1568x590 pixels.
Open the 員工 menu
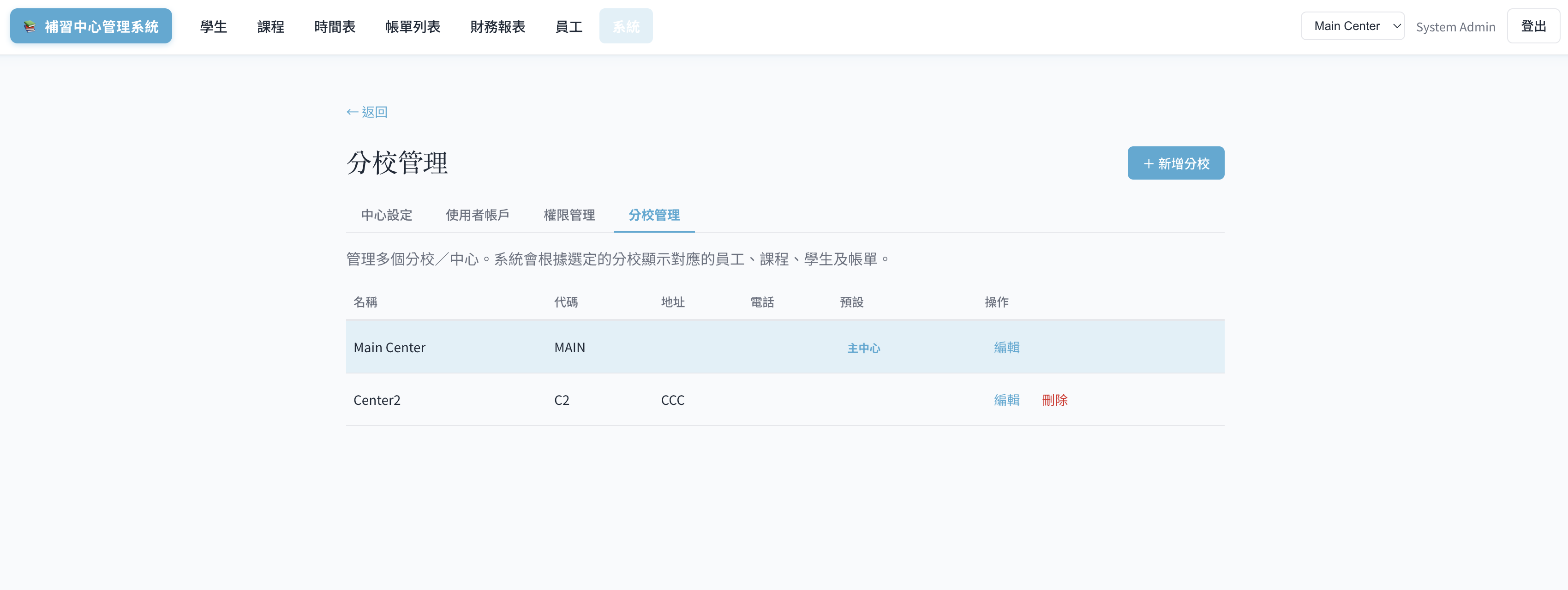569,26
